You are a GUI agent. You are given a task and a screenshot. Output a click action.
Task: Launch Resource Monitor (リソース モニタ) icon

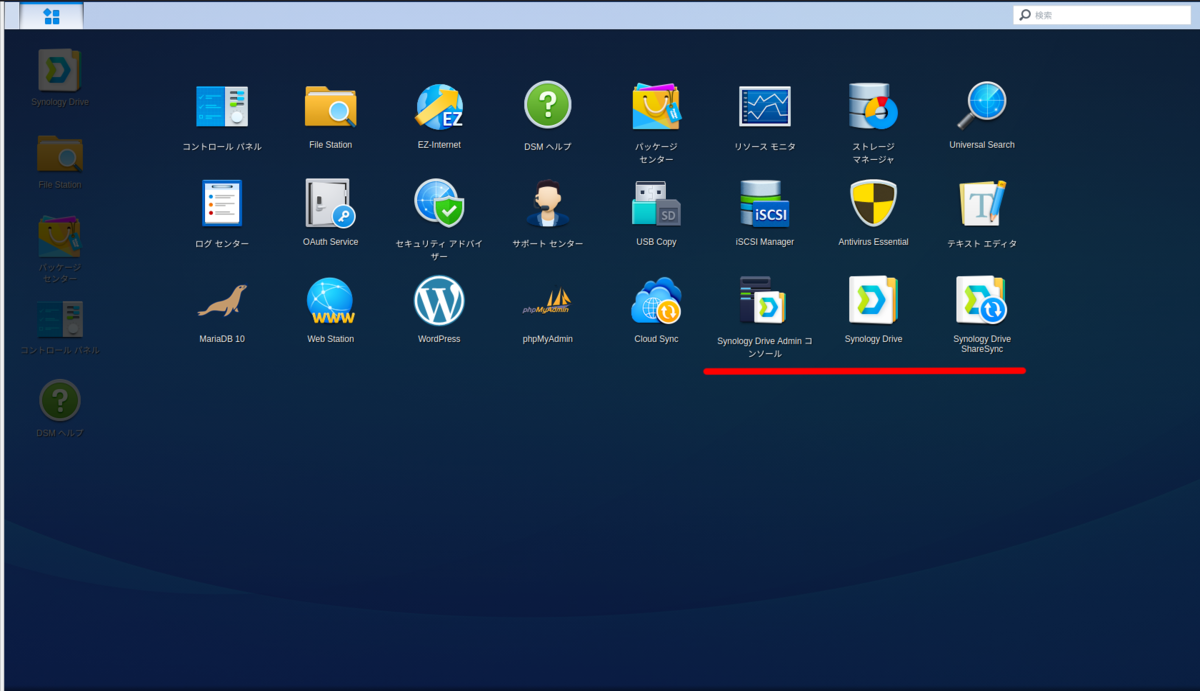point(765,106)
